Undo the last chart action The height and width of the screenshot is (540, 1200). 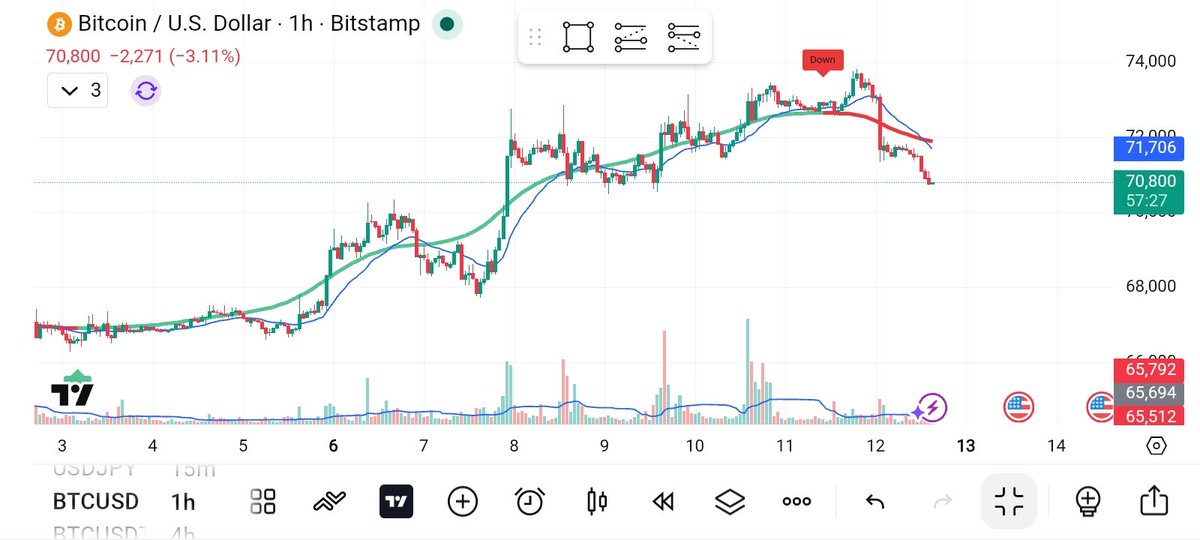point(875,501)
